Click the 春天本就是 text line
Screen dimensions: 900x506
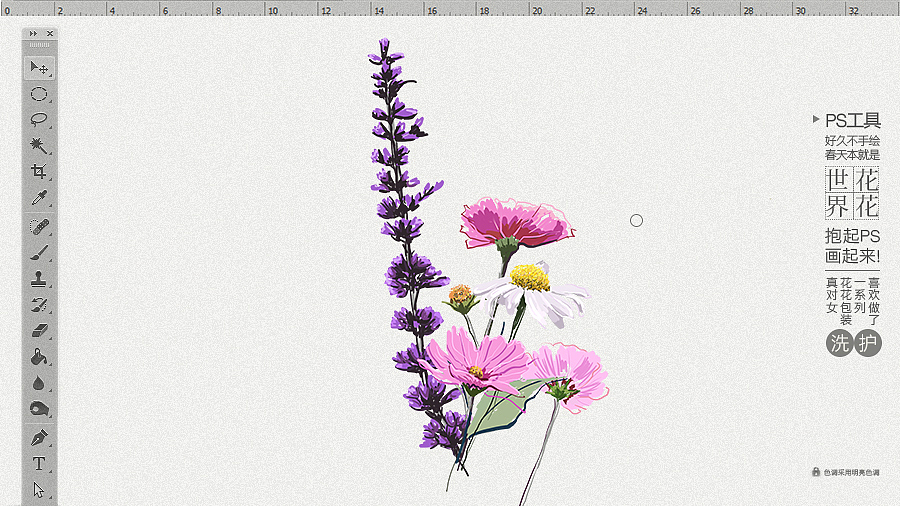click(x=852, y=155)
